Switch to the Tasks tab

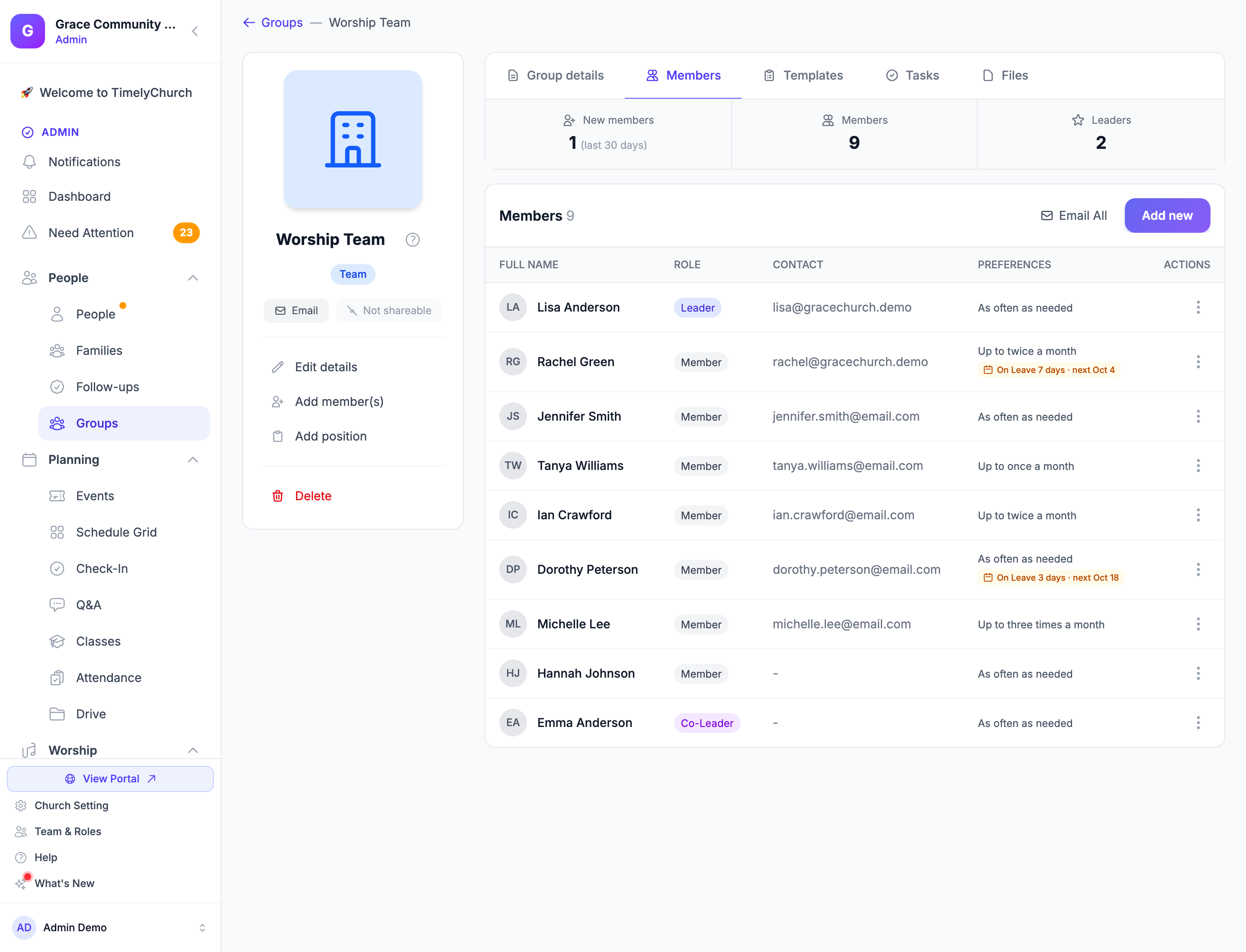coord(912,75)
